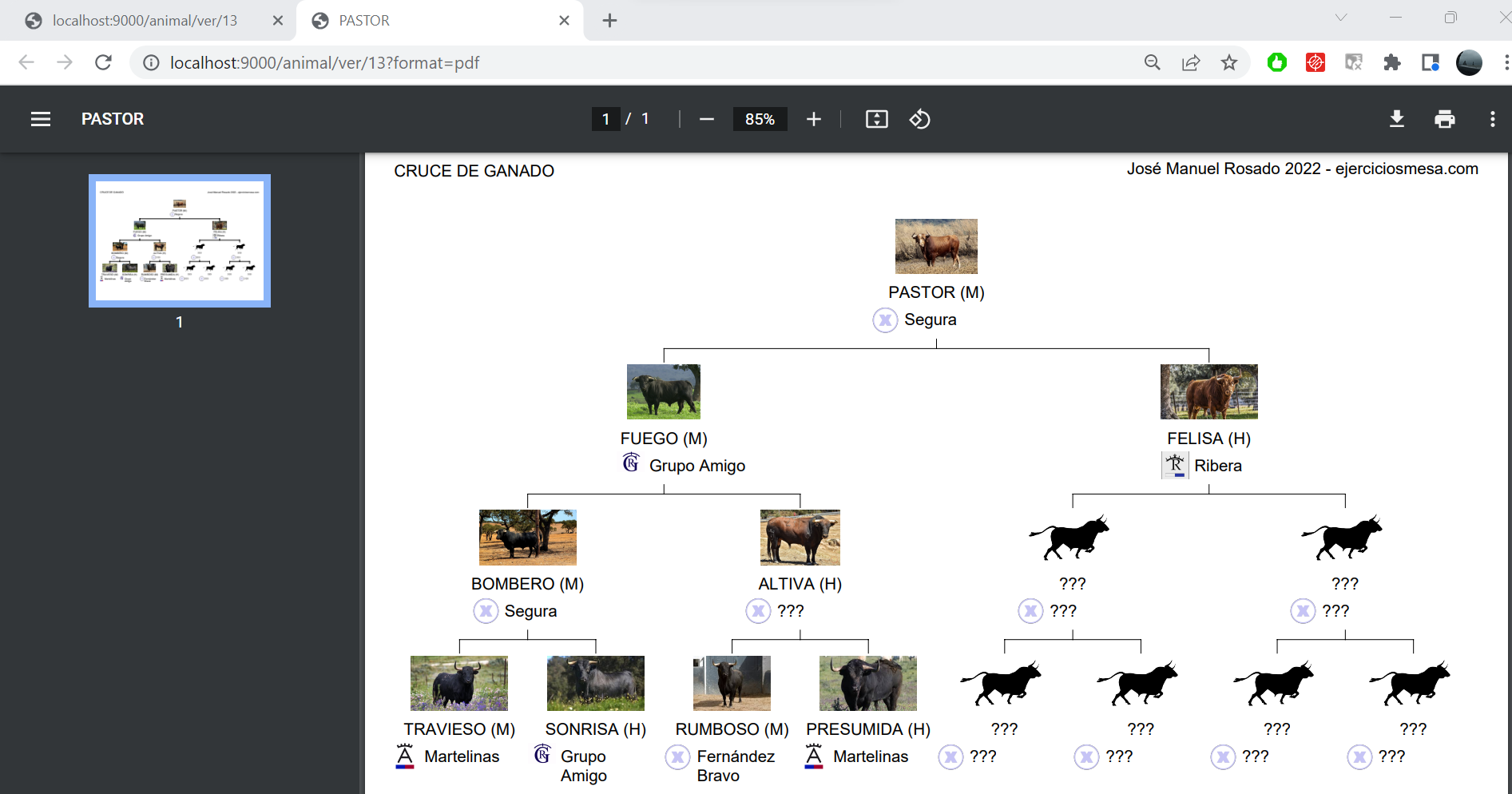Open the print dialog for the PDF
The width and height of the screenshot is (1512, 794).
[1445, 119]
